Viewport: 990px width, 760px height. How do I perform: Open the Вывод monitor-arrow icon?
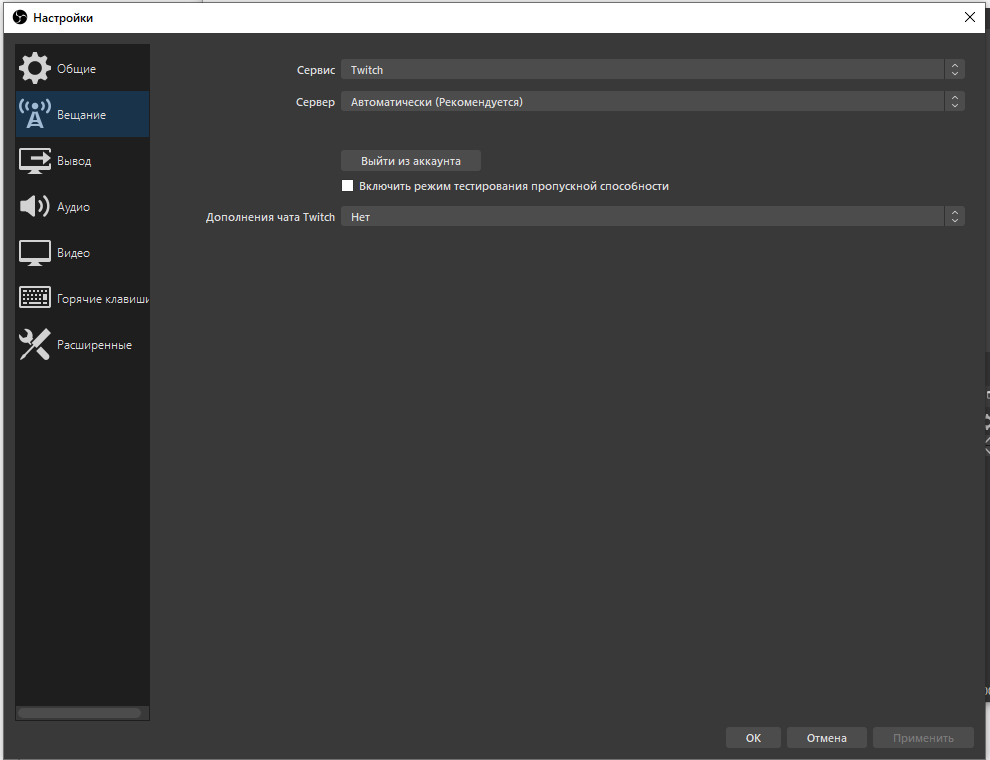coord(35,160)
